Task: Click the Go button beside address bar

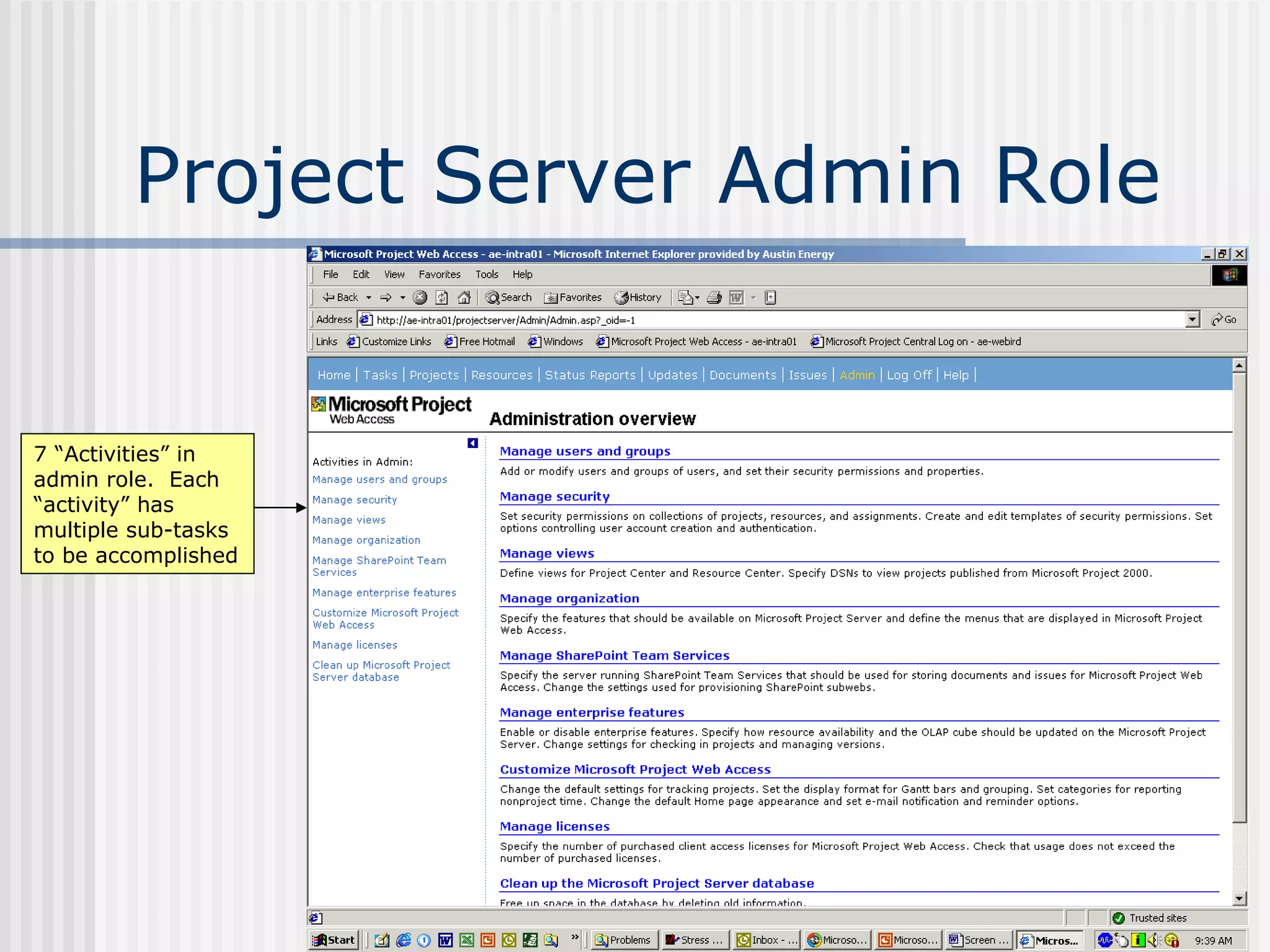Action: [x=1224, y=320]
